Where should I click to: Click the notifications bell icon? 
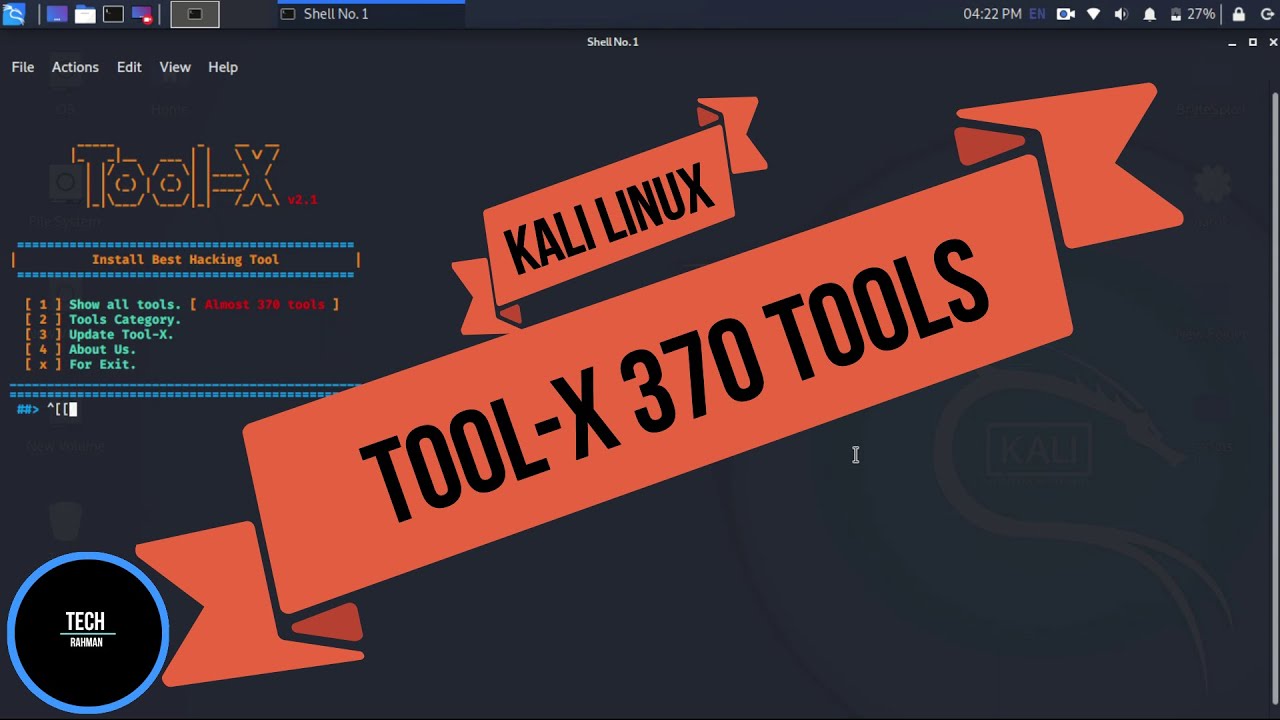1150,14
